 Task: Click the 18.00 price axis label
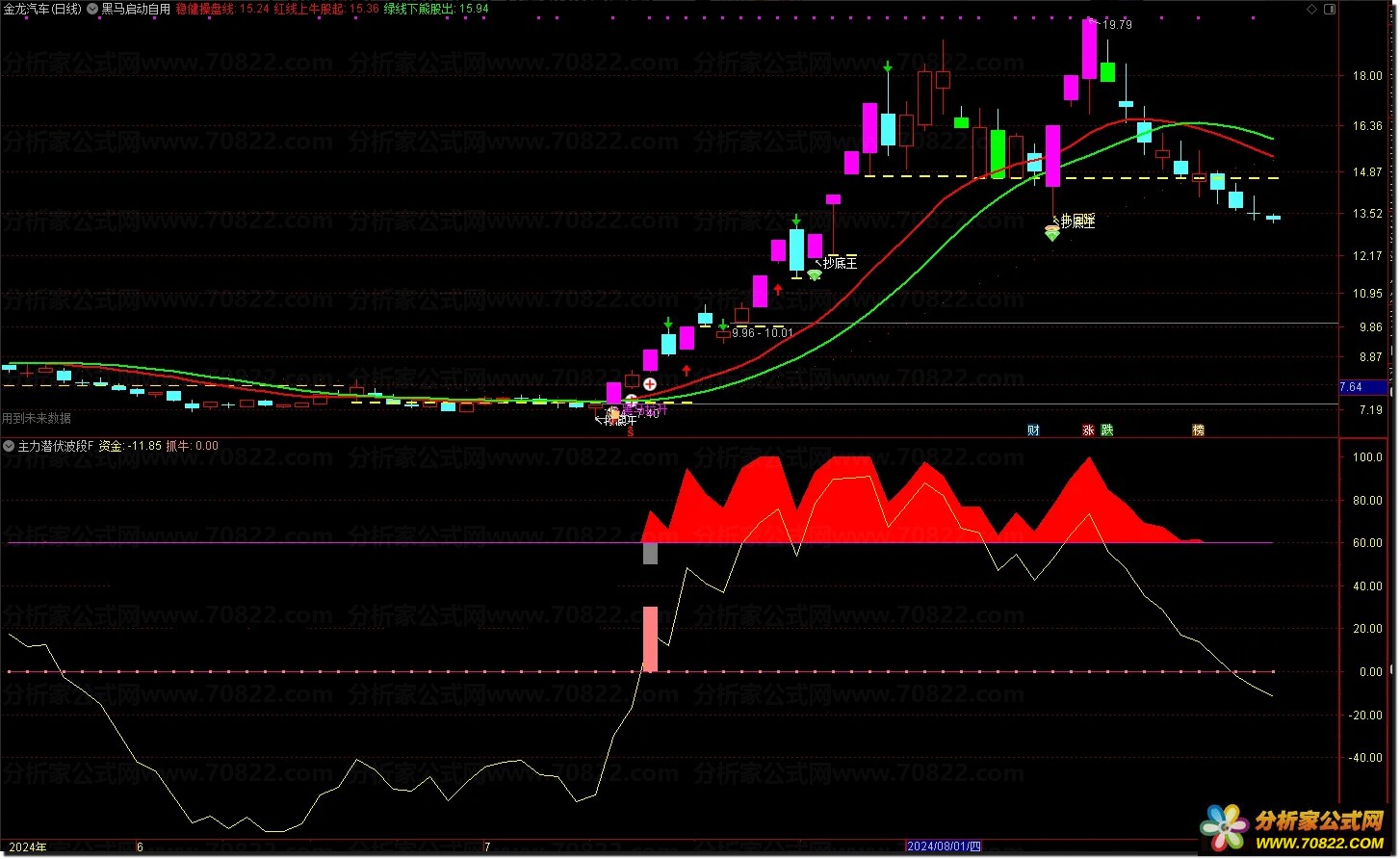point(1367,76)
